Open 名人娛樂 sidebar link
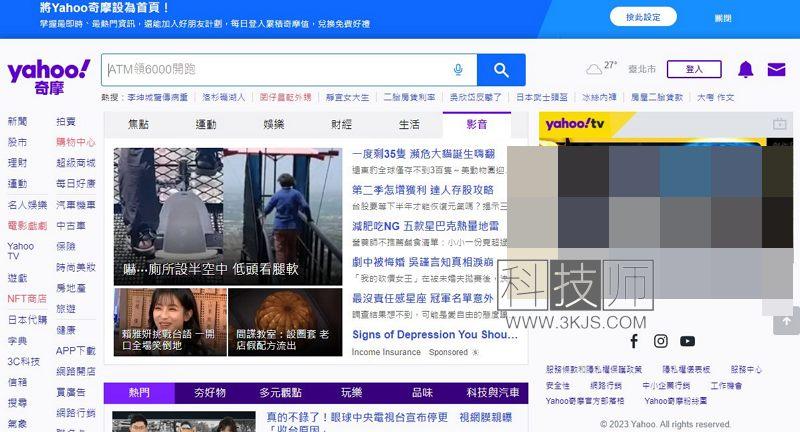 click(27, 205)
